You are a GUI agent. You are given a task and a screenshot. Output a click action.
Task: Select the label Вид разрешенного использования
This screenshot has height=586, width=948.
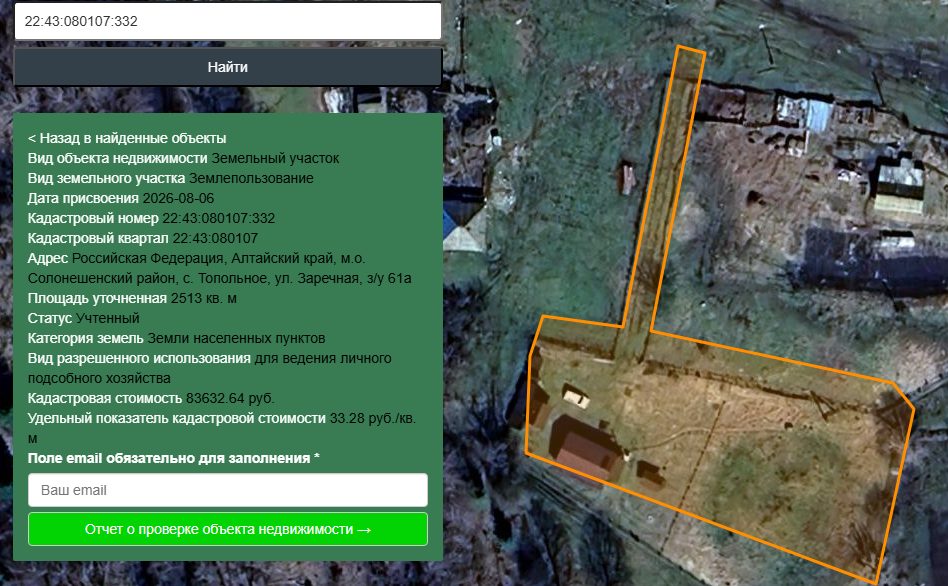click(x=139, y=358)
